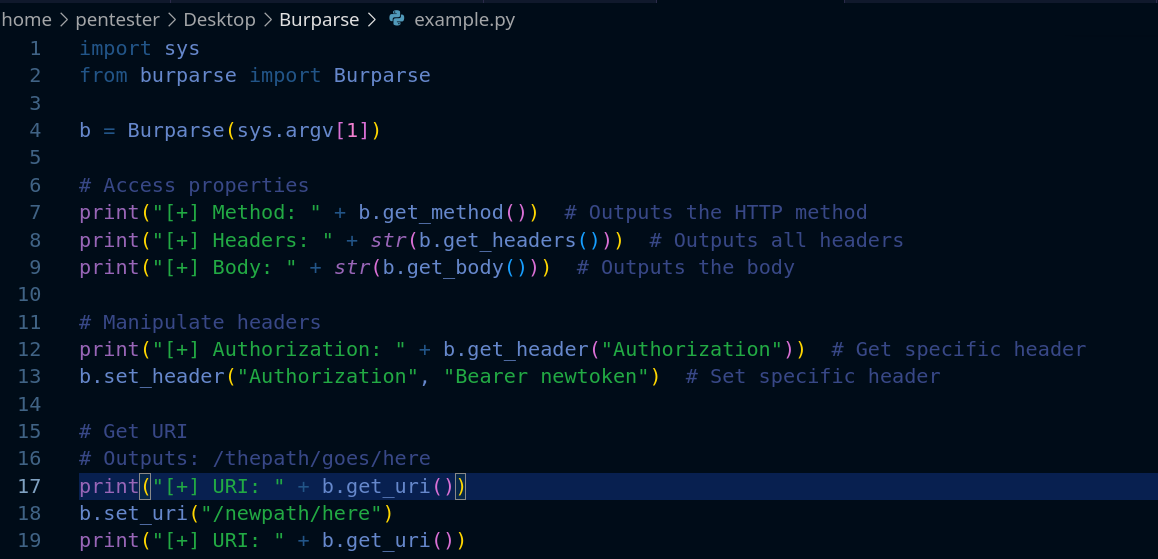Expand chevron after 'Burparse' in breadcrumb
Viewport: 1158px width, 559px height.
point(372,20)
